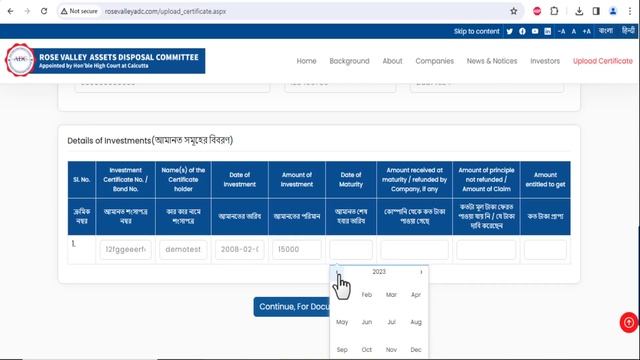Open the Investors menu item
The image size is (640, 360).
coord(545,61)
